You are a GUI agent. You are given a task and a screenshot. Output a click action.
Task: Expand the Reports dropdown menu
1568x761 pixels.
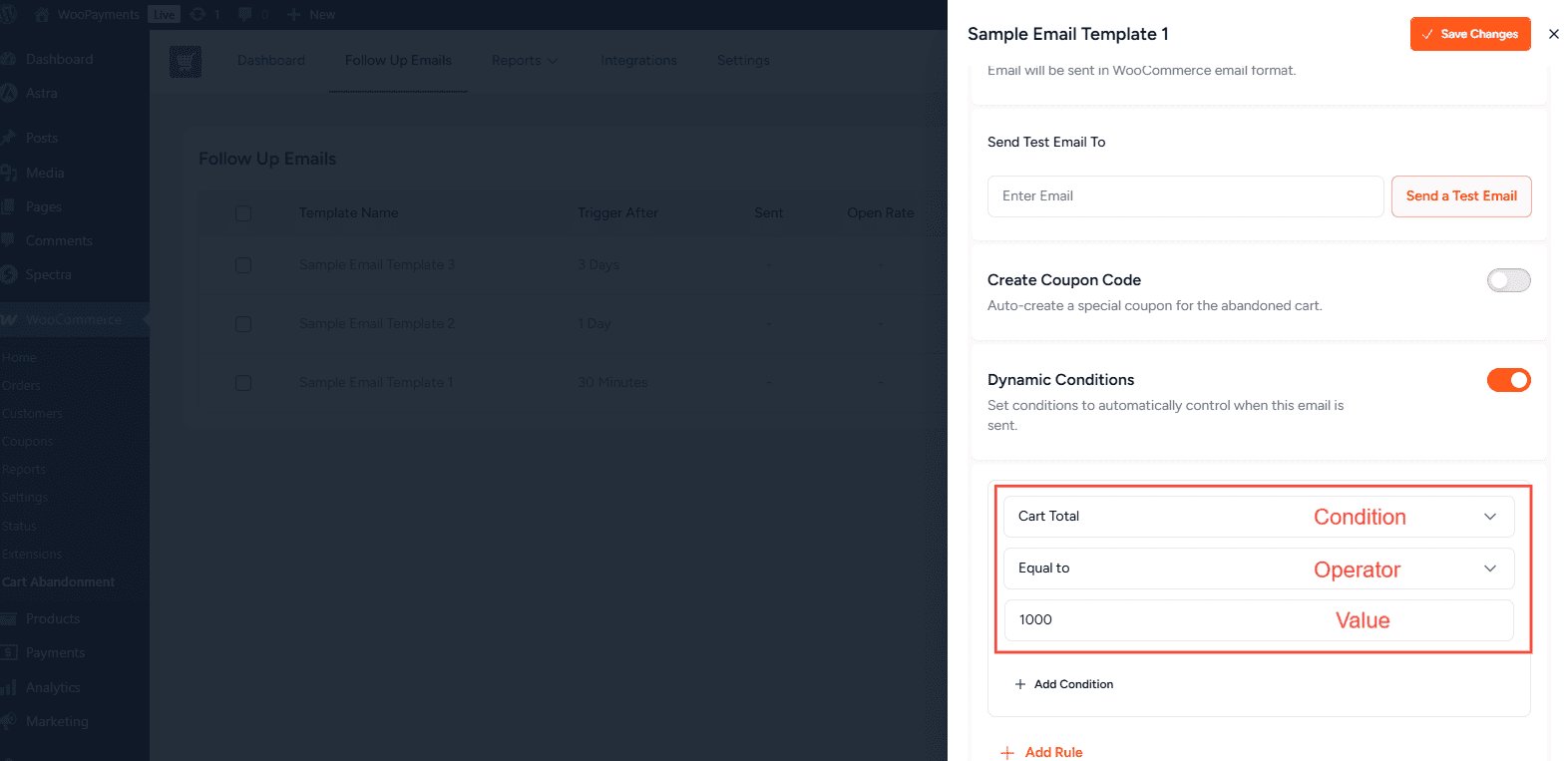click(x=525, y=61)
